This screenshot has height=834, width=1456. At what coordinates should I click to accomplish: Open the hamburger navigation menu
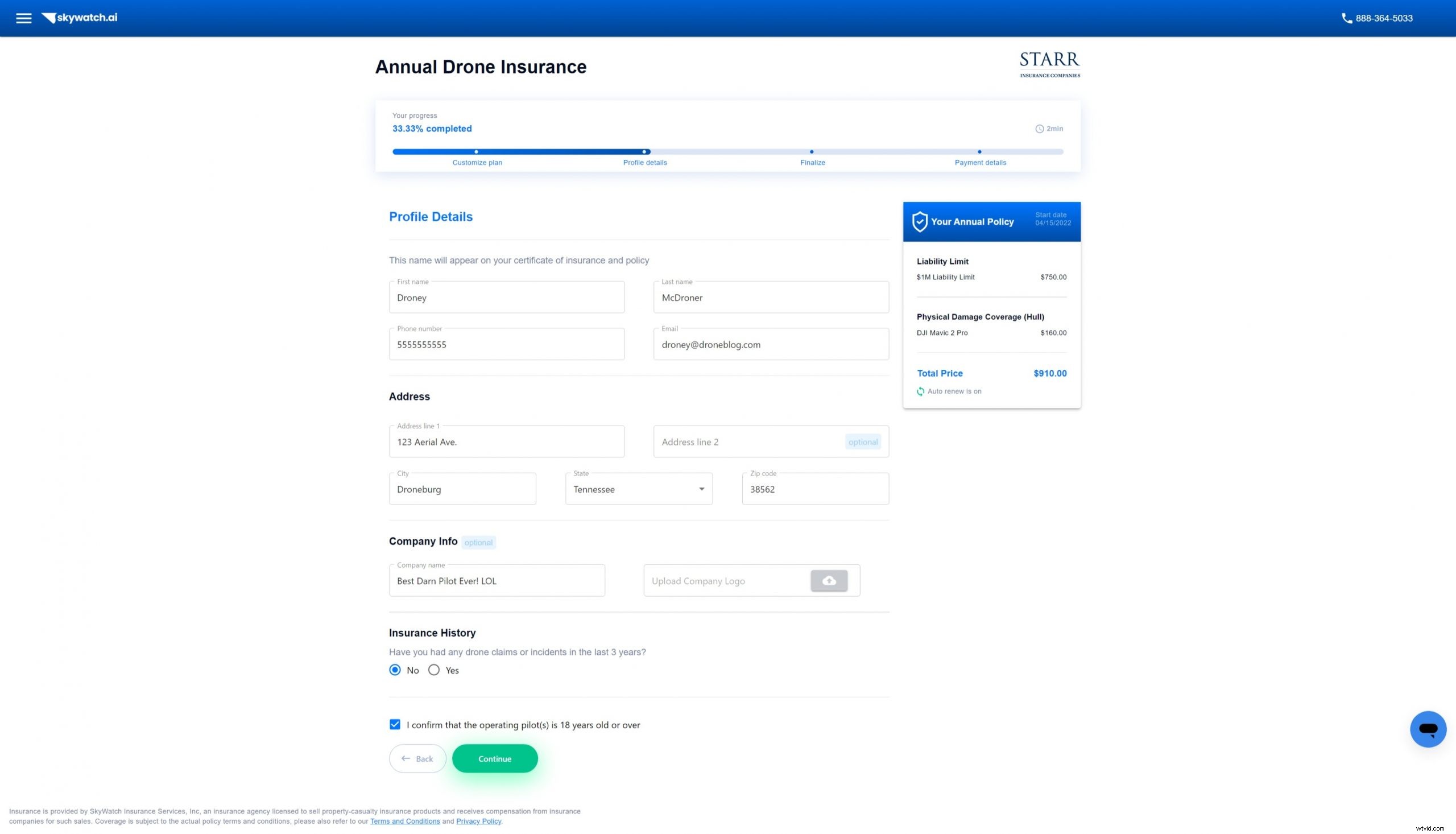pyautogui.click(x=23, y=18)
